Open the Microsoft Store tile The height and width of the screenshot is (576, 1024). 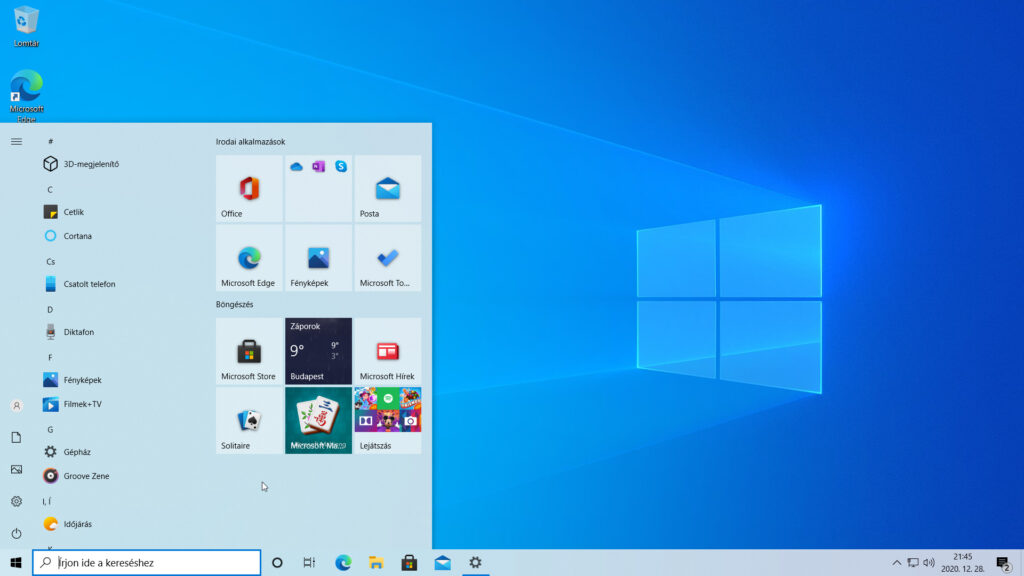249,351
